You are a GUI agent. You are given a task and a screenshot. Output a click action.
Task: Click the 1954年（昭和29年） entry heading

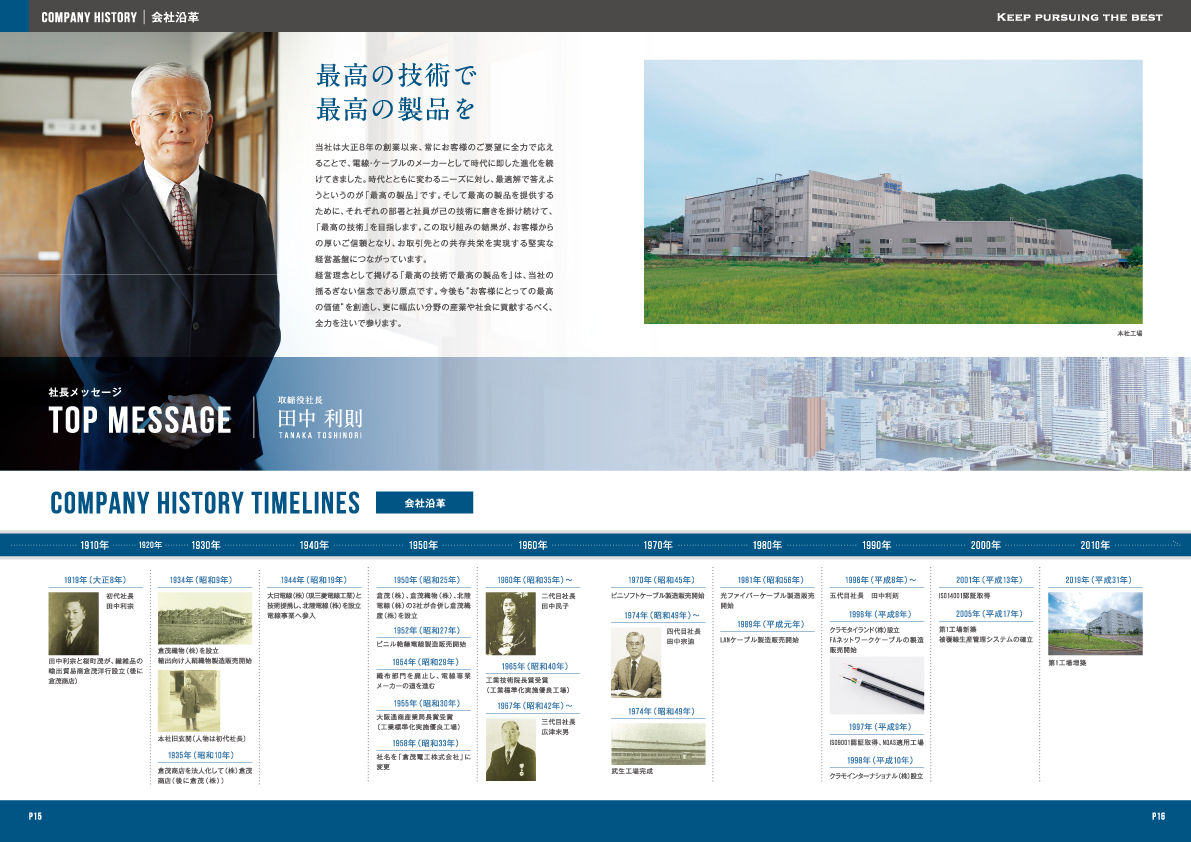coord(425,663)
